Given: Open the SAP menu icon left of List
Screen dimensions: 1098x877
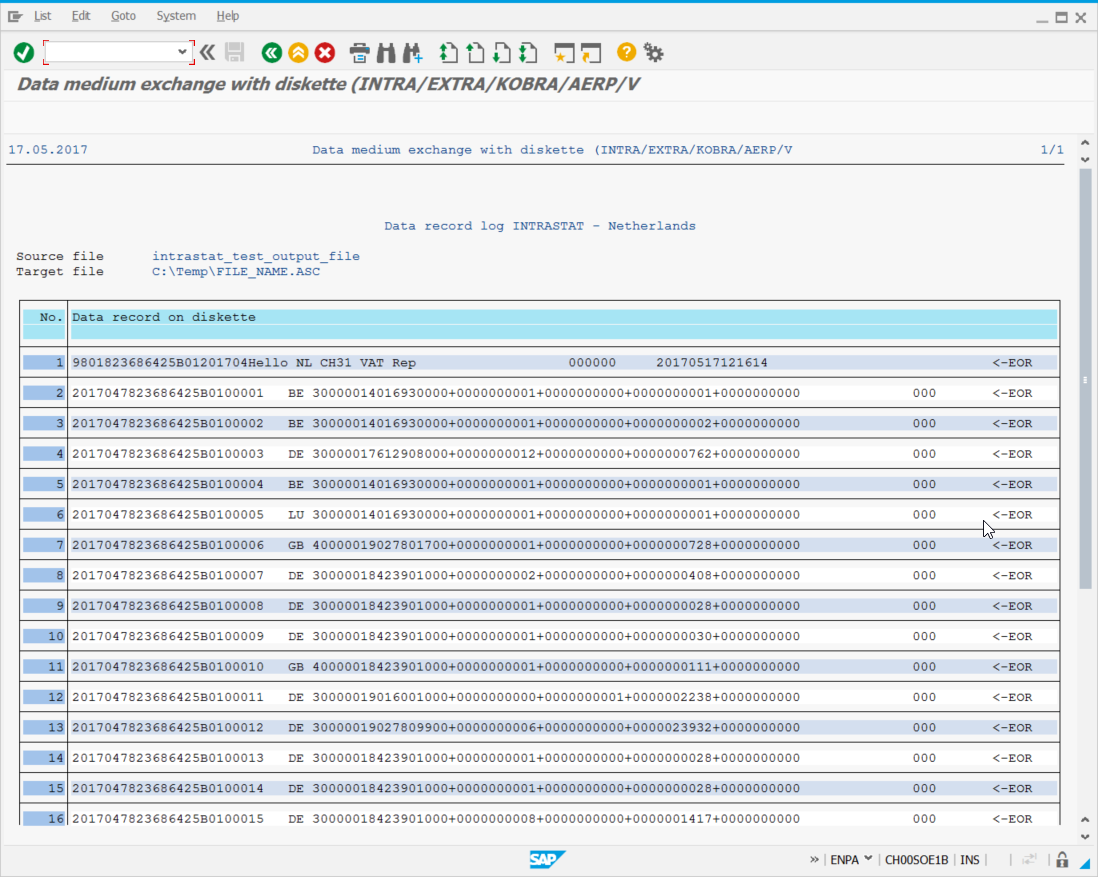Looking at the screenshot, I should (15, 16).
